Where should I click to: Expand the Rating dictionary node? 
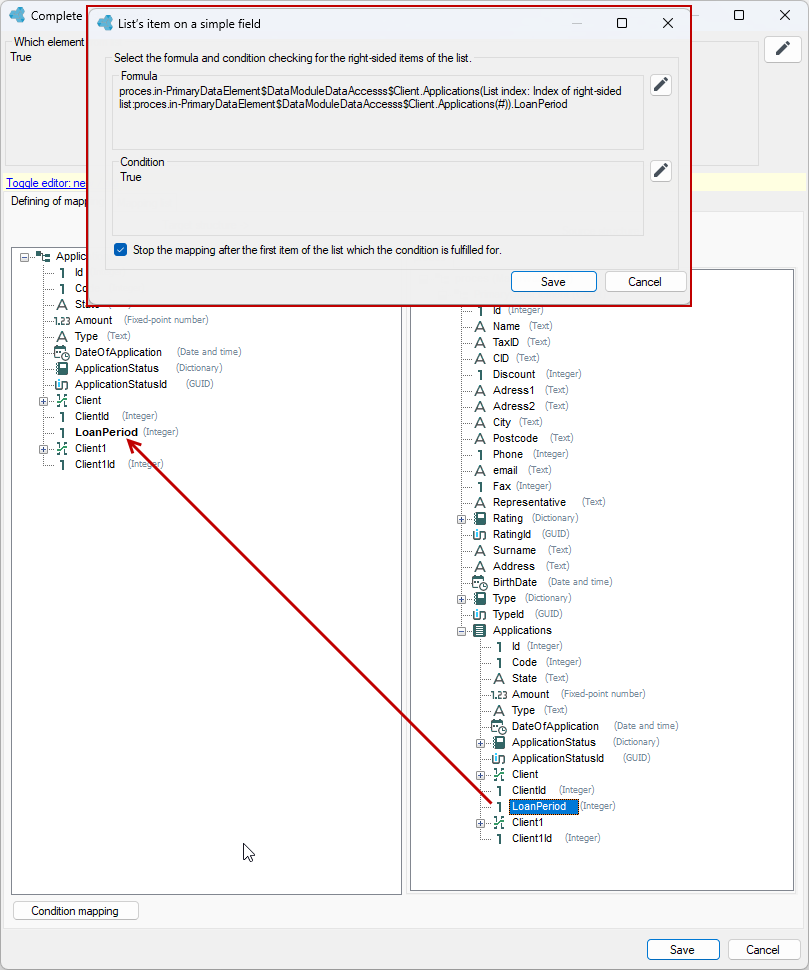461,519
